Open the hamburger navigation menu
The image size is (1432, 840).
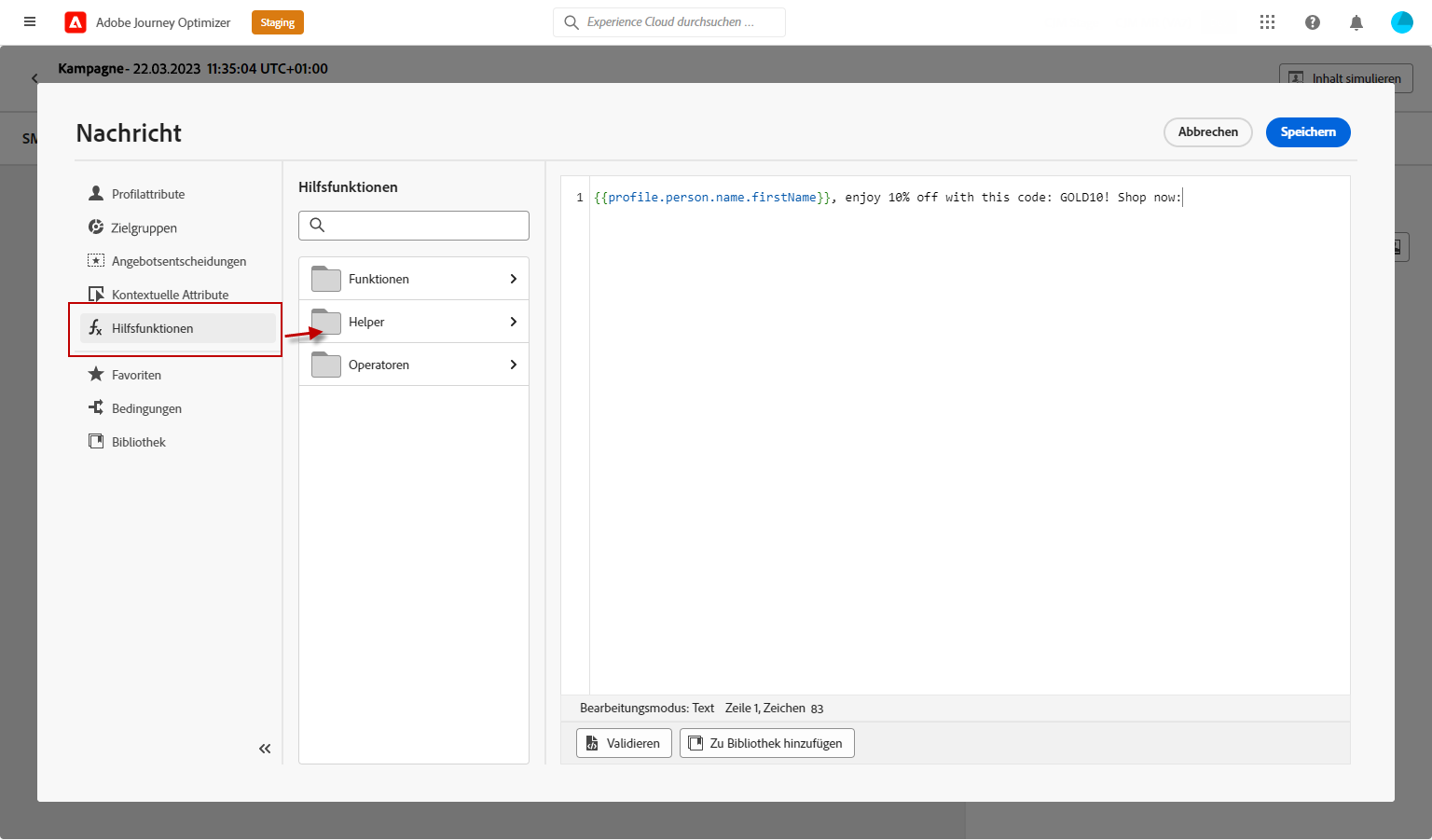click(x=30, y=22)
